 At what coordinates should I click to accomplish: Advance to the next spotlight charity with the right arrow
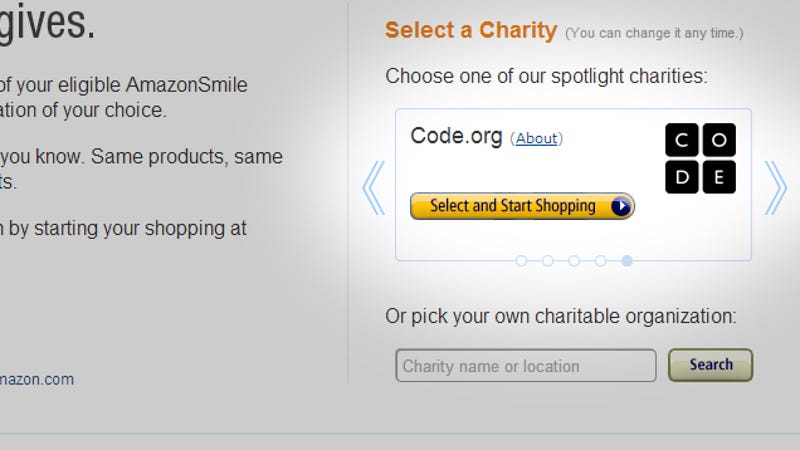point(776,188)
